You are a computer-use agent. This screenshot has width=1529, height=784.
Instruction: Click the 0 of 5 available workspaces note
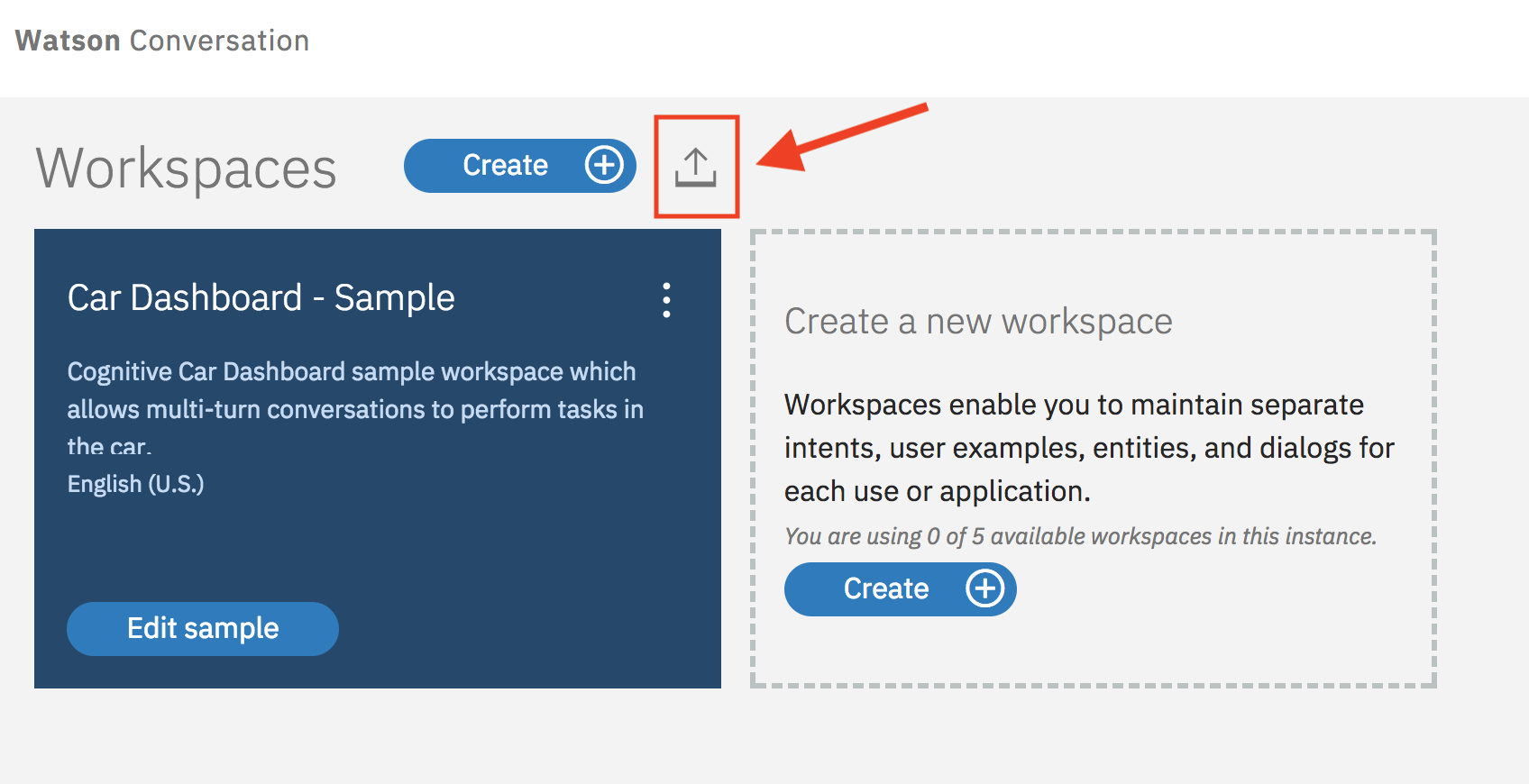(x=1080, y=536)
